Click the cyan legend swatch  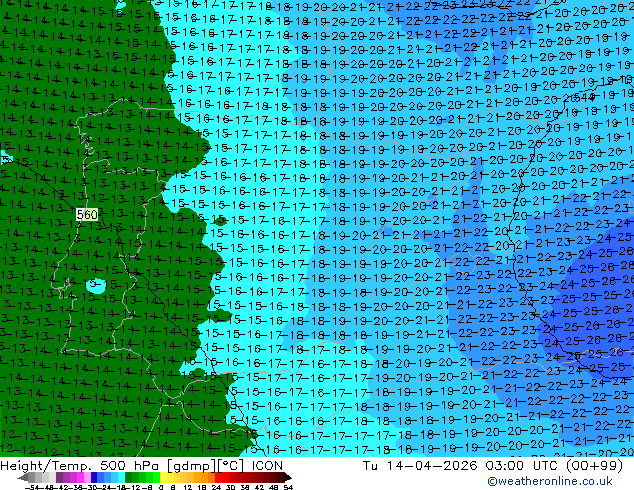121,477
